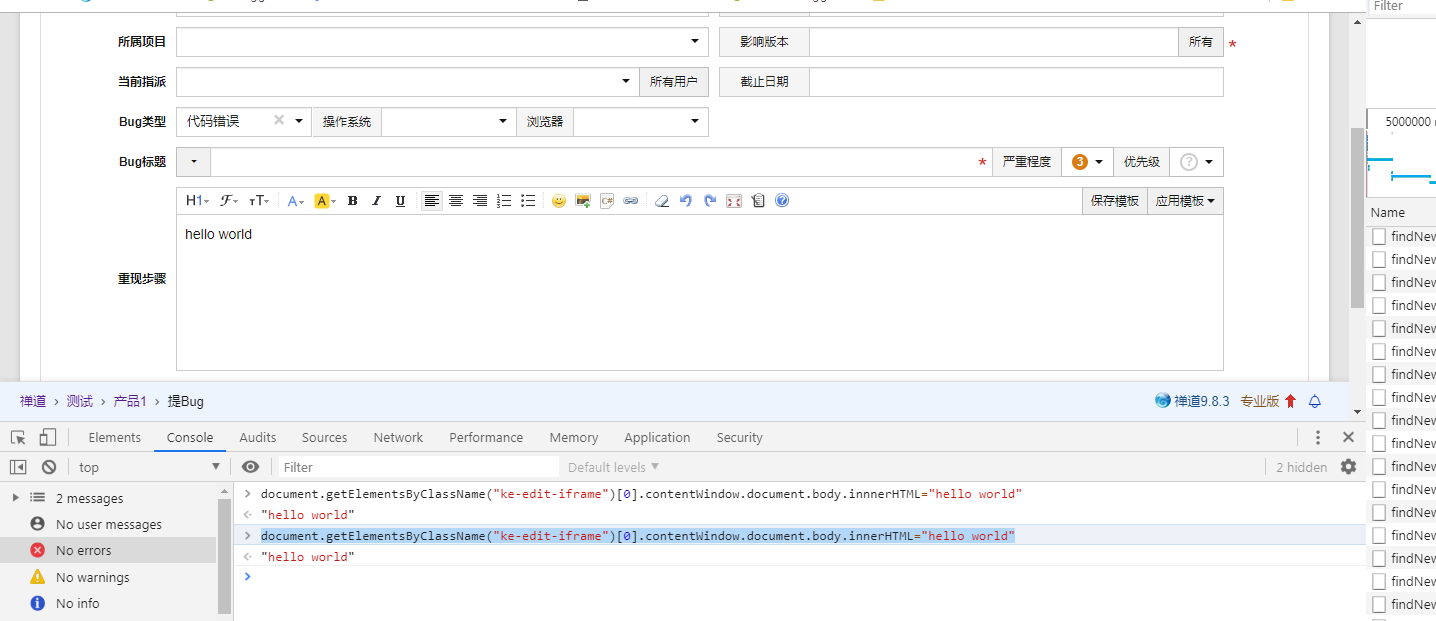
Task: Click the 所有用户 button
Action: (674, 82)
